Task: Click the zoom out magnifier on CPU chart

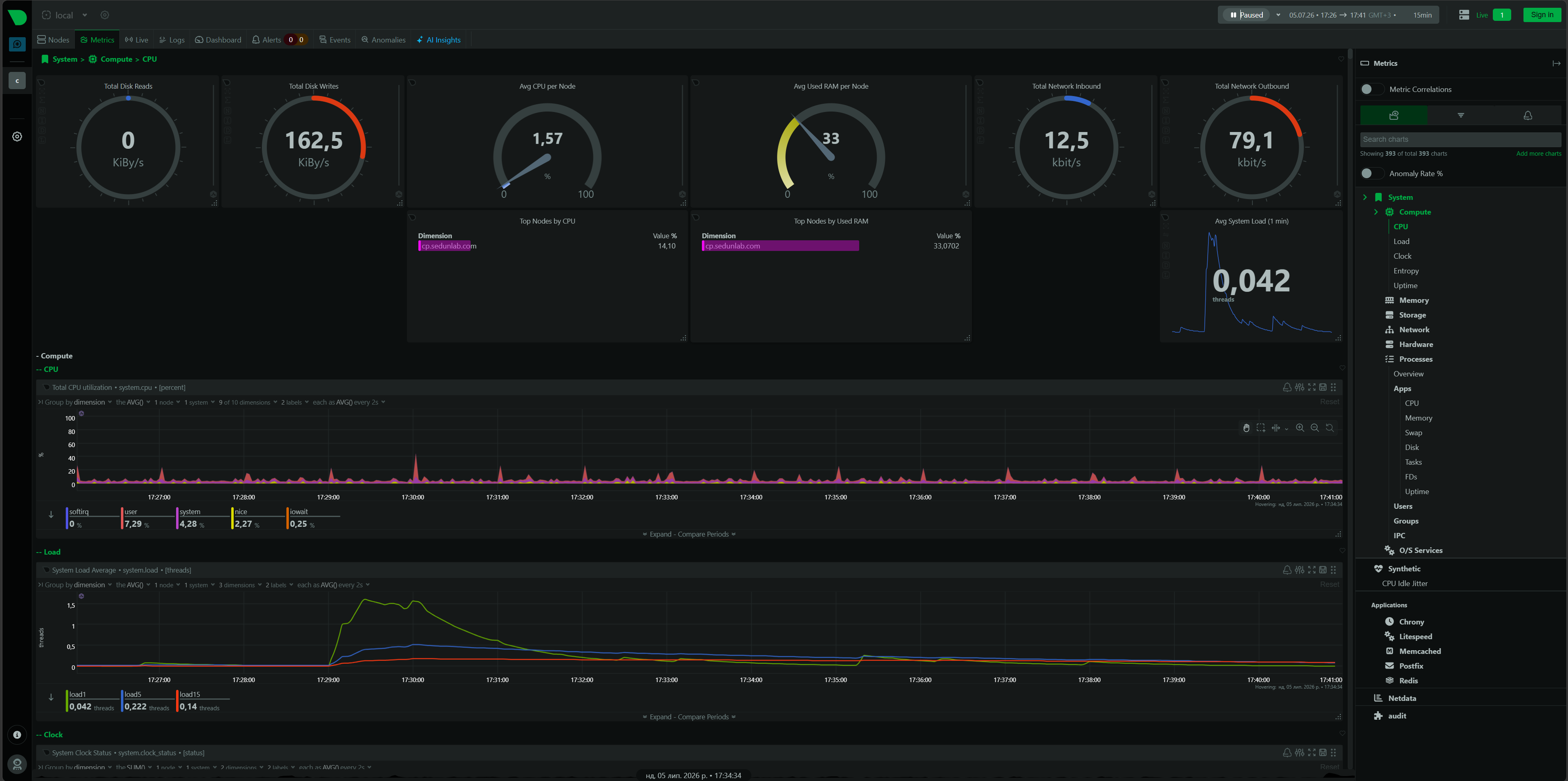Action: coord(1315,428)
